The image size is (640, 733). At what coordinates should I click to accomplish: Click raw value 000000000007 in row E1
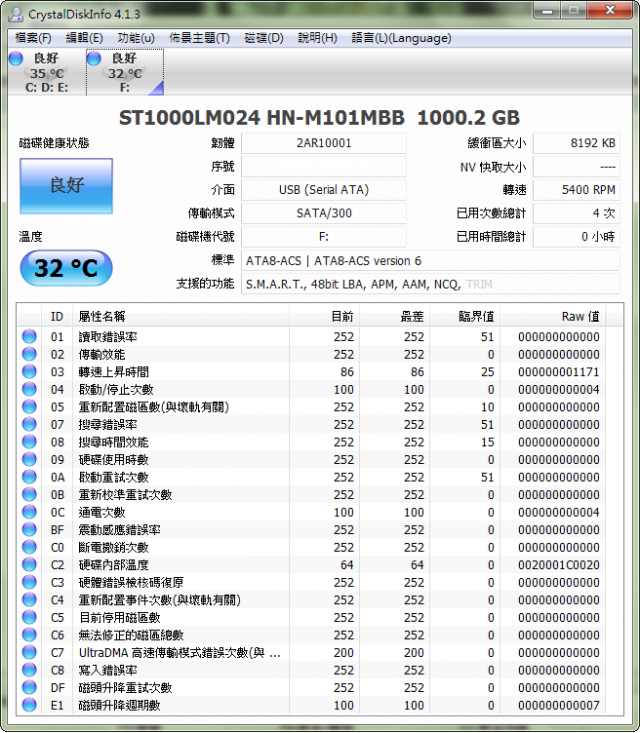pyautogui.click(x=559, y=705)
